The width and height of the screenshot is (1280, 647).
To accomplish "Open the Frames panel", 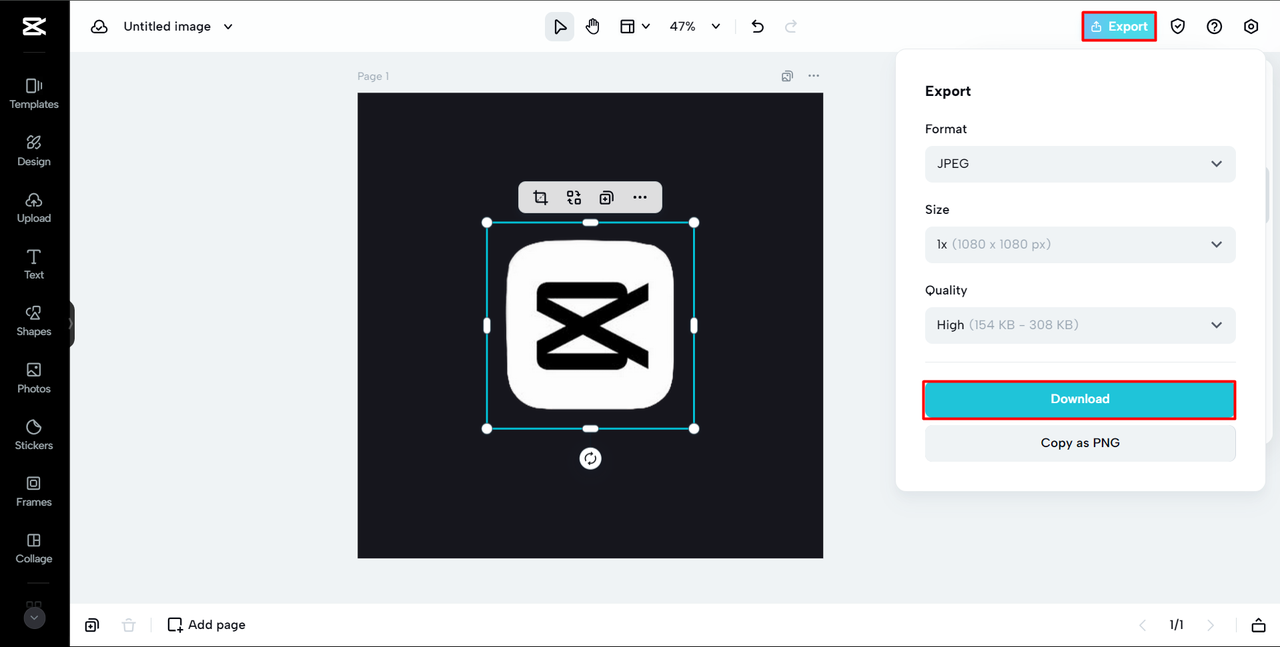I will (x=34, y=491).
